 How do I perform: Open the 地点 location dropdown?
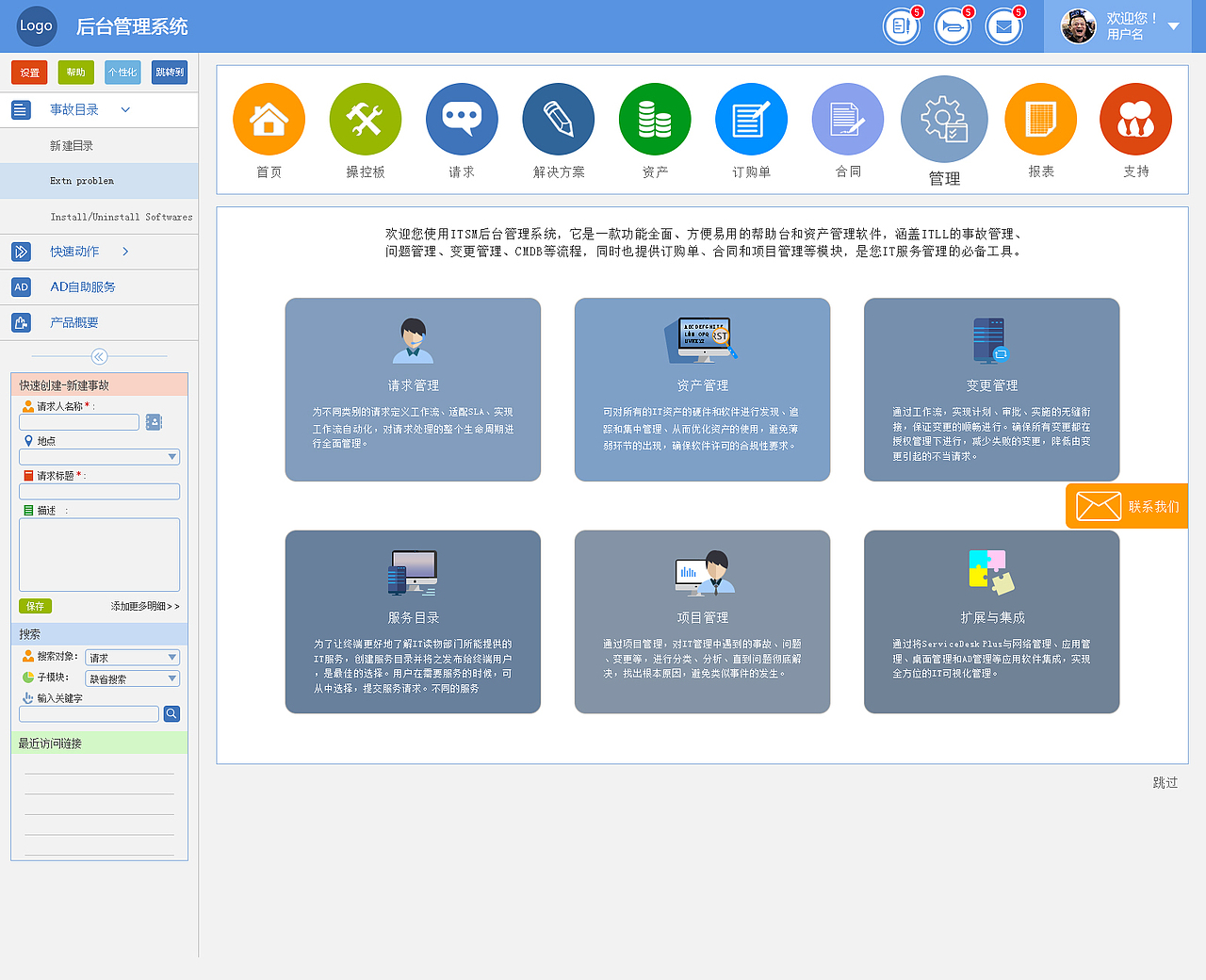tap(99, 457)
